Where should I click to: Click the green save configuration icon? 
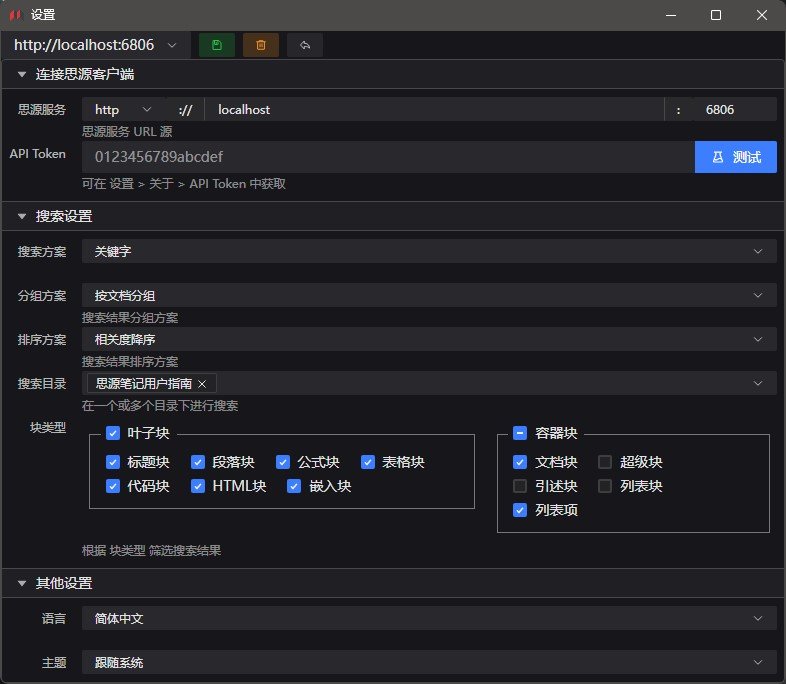pyautogui.click(x=217, y=45)
